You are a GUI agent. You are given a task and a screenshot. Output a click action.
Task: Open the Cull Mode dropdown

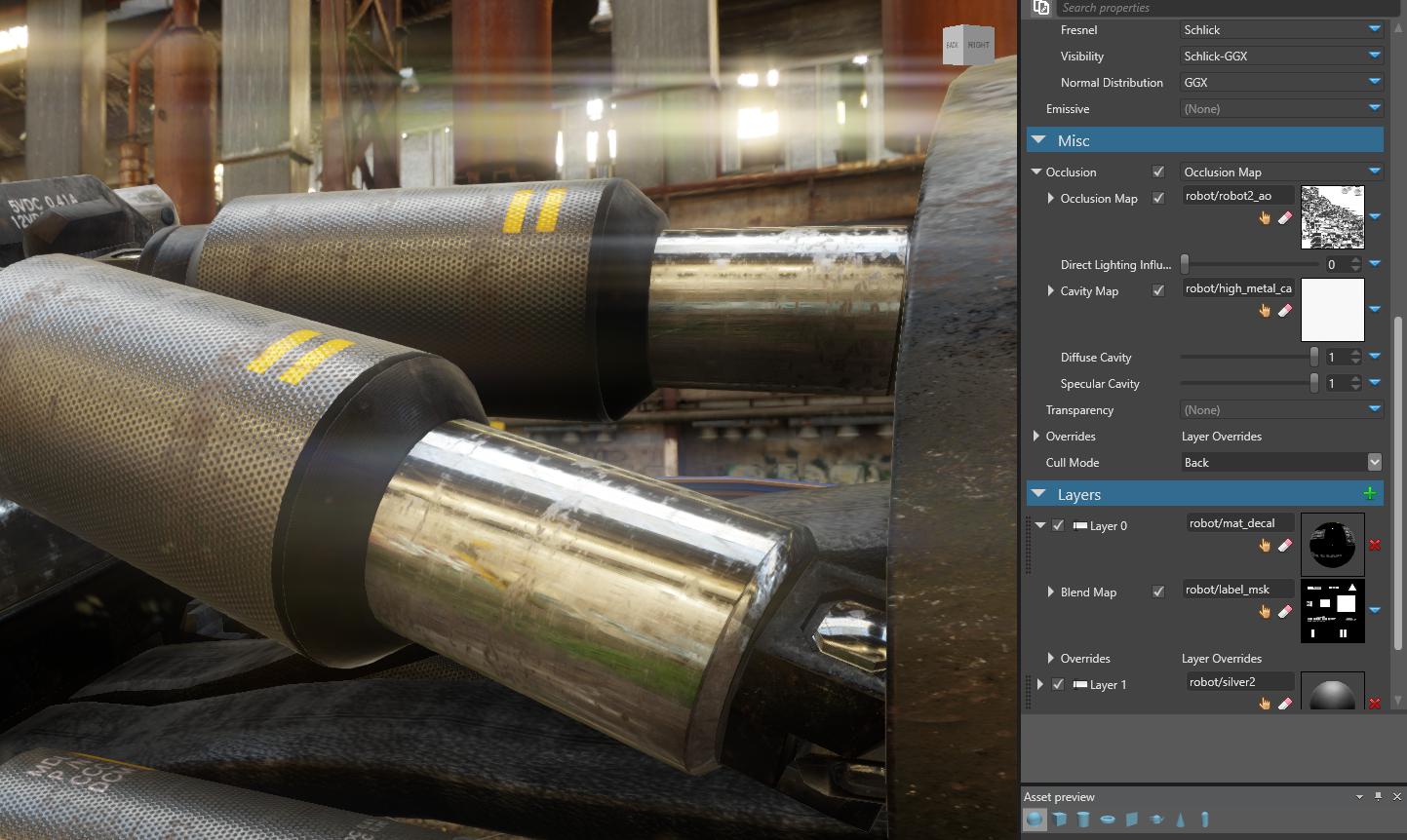tap(1374, 462)
